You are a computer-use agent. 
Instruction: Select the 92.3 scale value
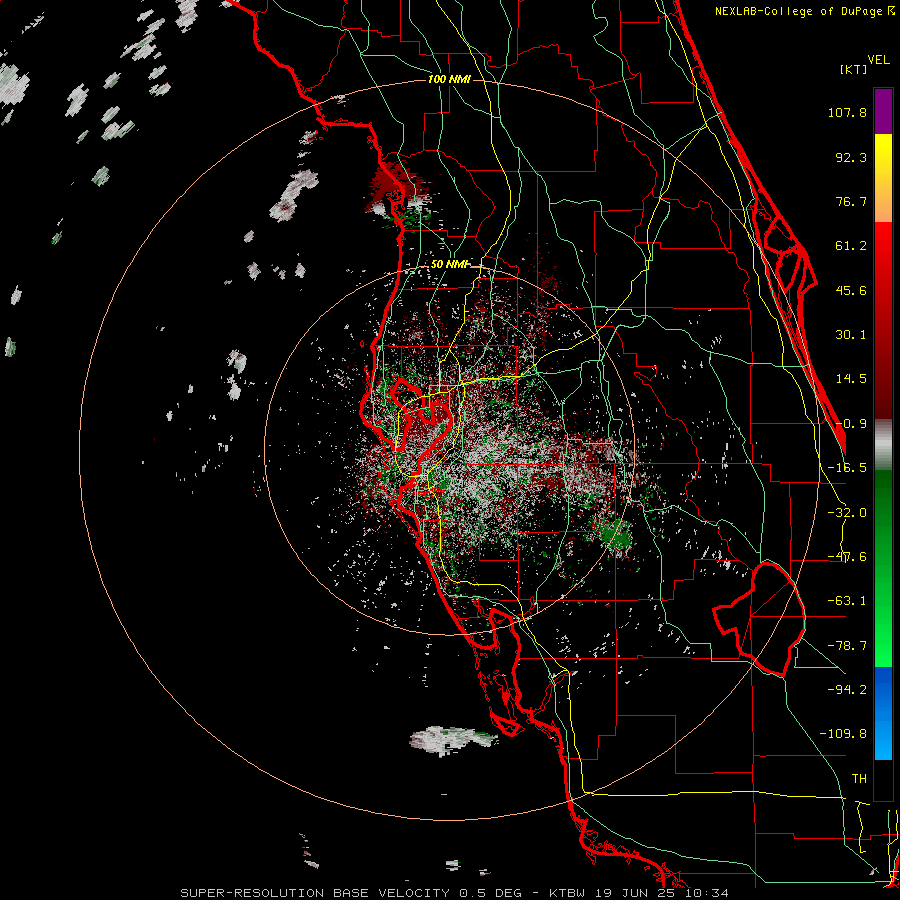pos(851,157)
